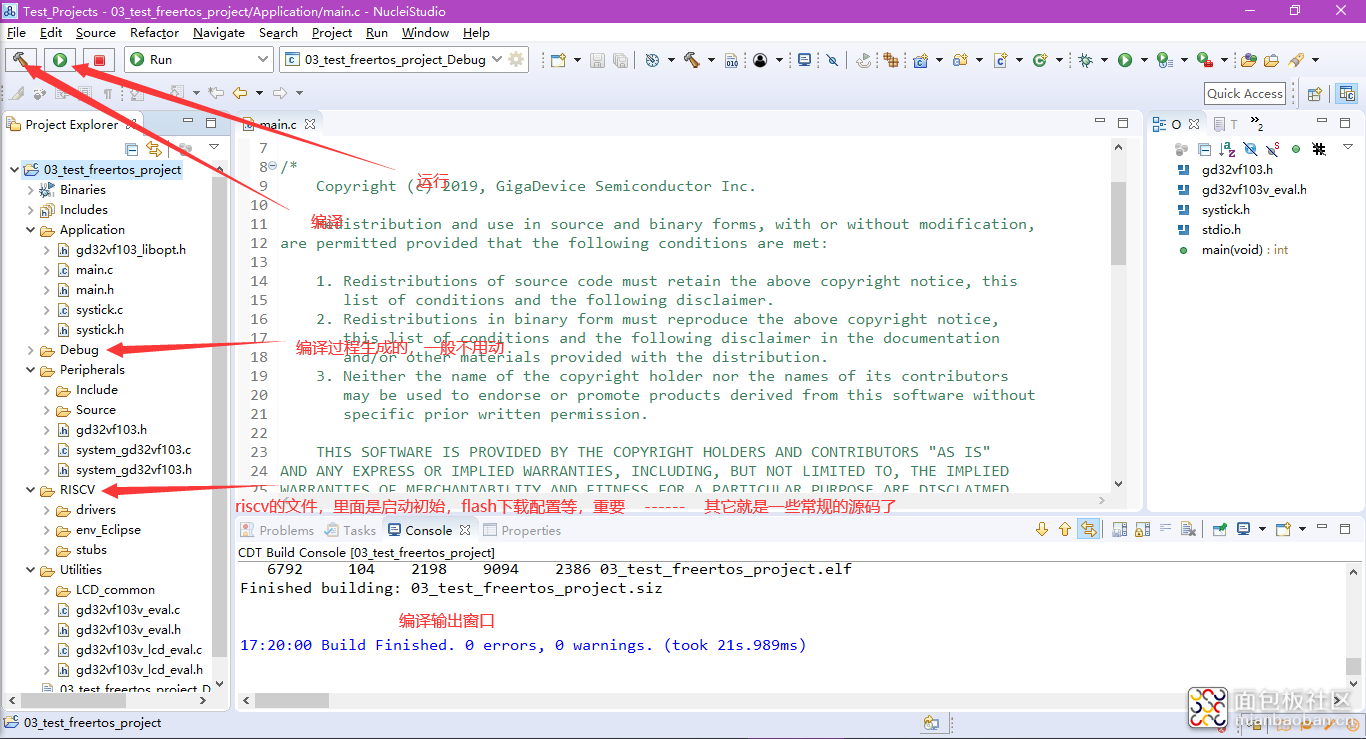
Task: Expand the Debug folder
Action: point(30,350)
